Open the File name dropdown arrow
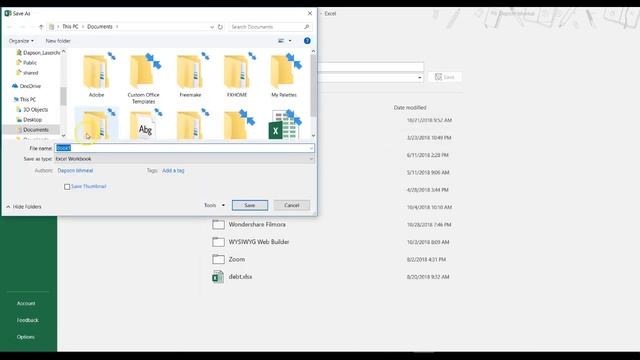 click(311, 148)
